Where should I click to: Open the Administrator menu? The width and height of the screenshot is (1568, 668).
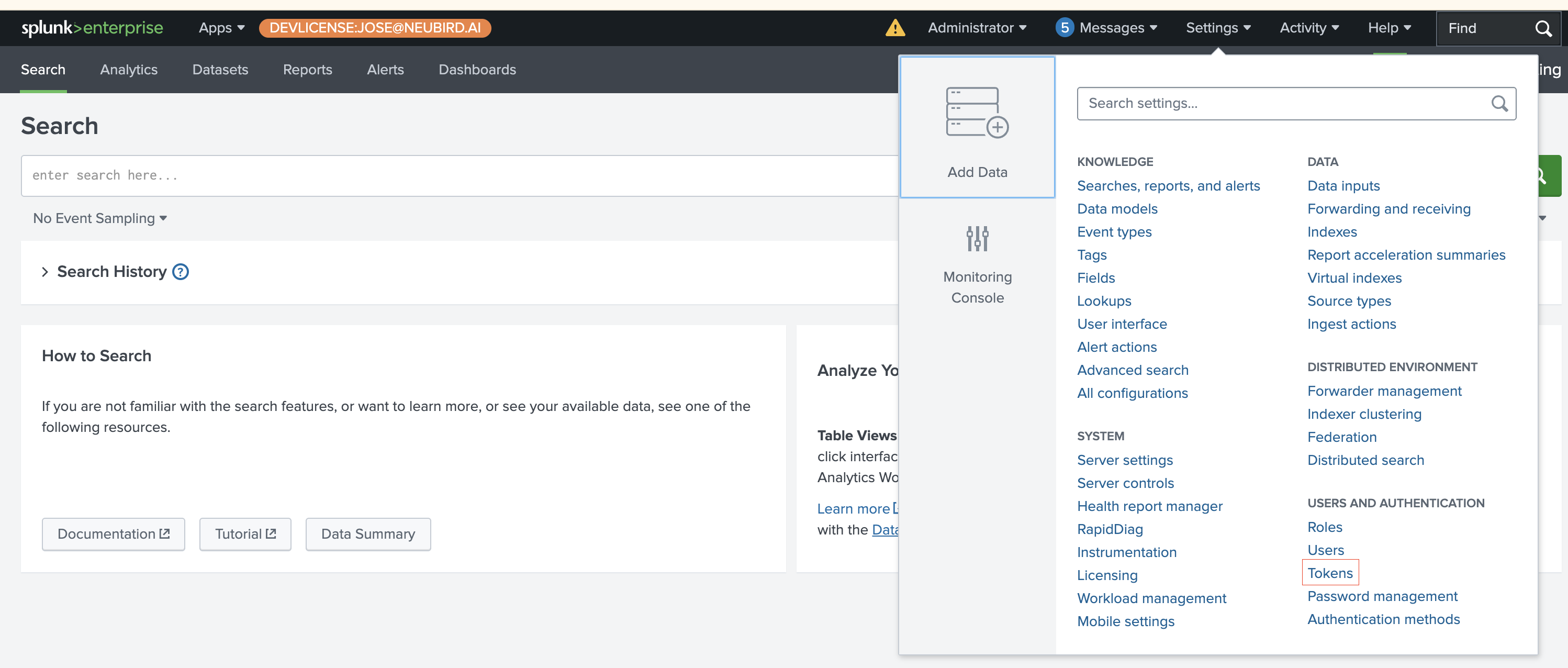pos(977,28)
